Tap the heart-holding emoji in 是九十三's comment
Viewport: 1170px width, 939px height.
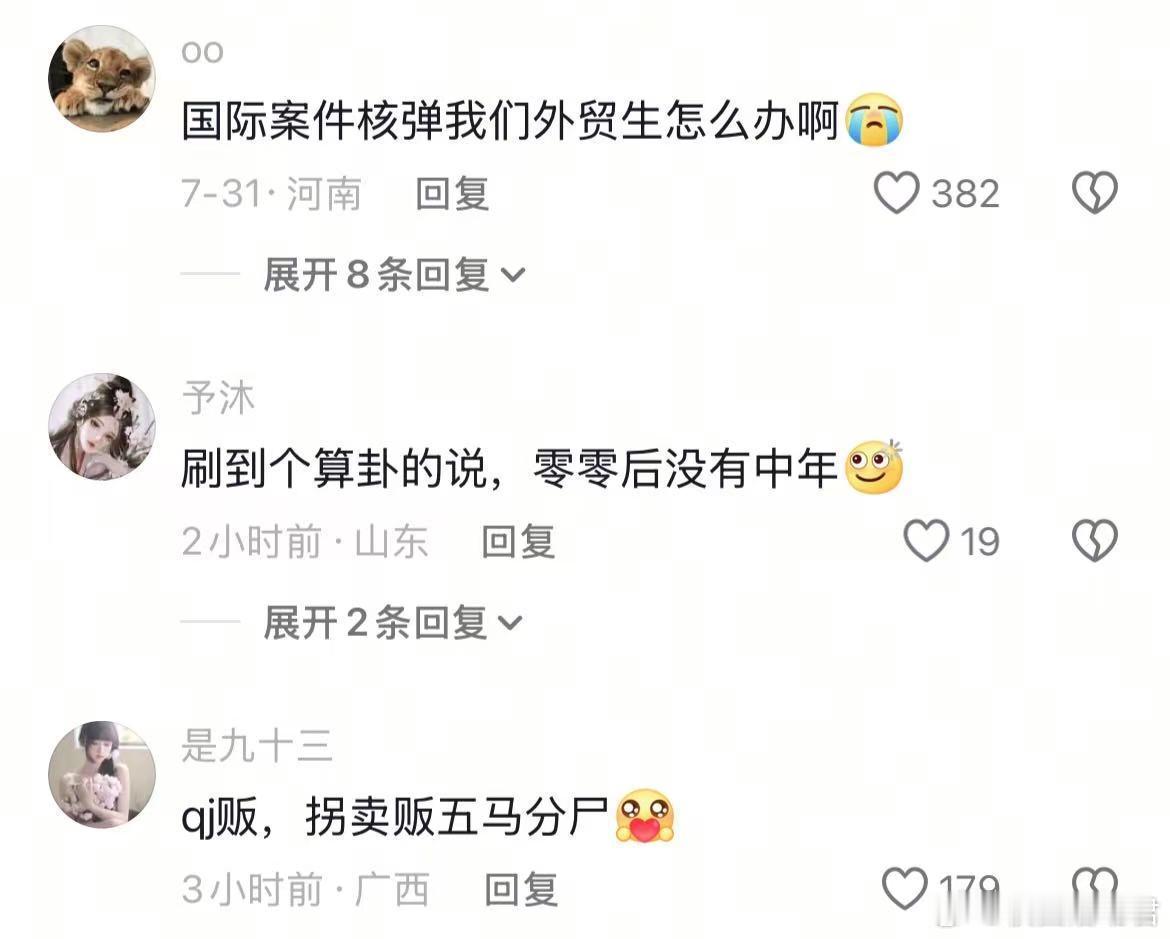pos(645,817)
